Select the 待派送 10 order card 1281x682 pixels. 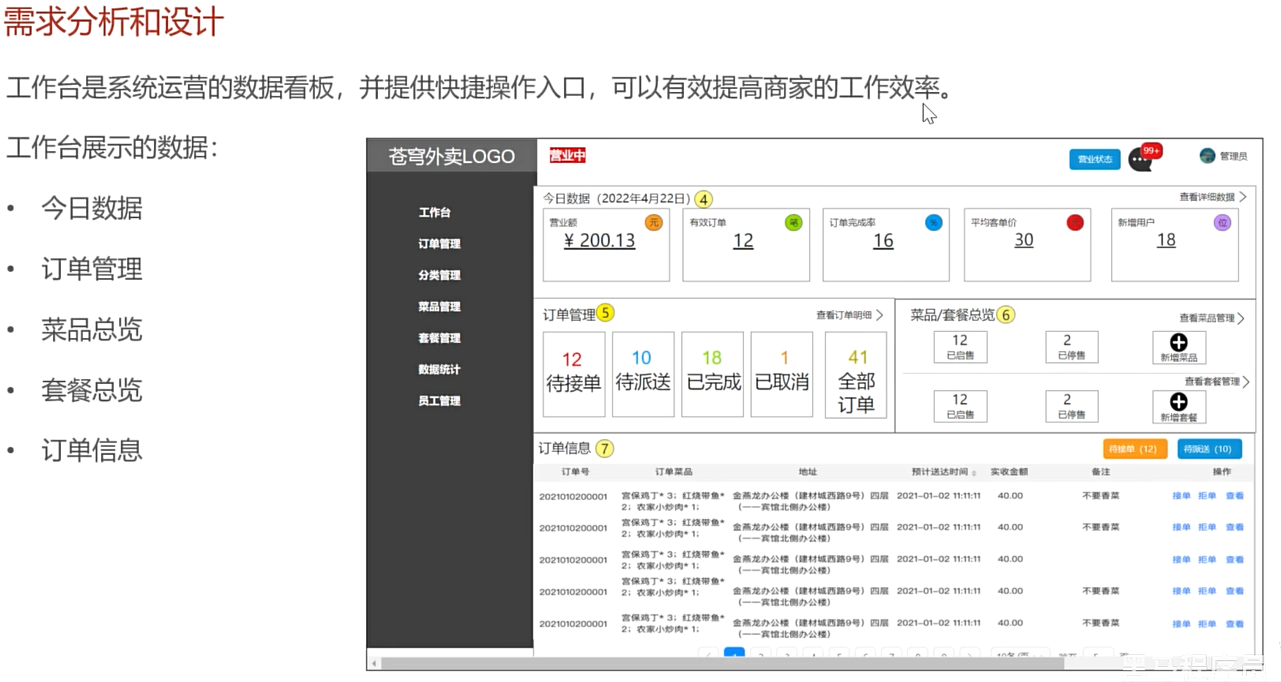click(643, 374)
